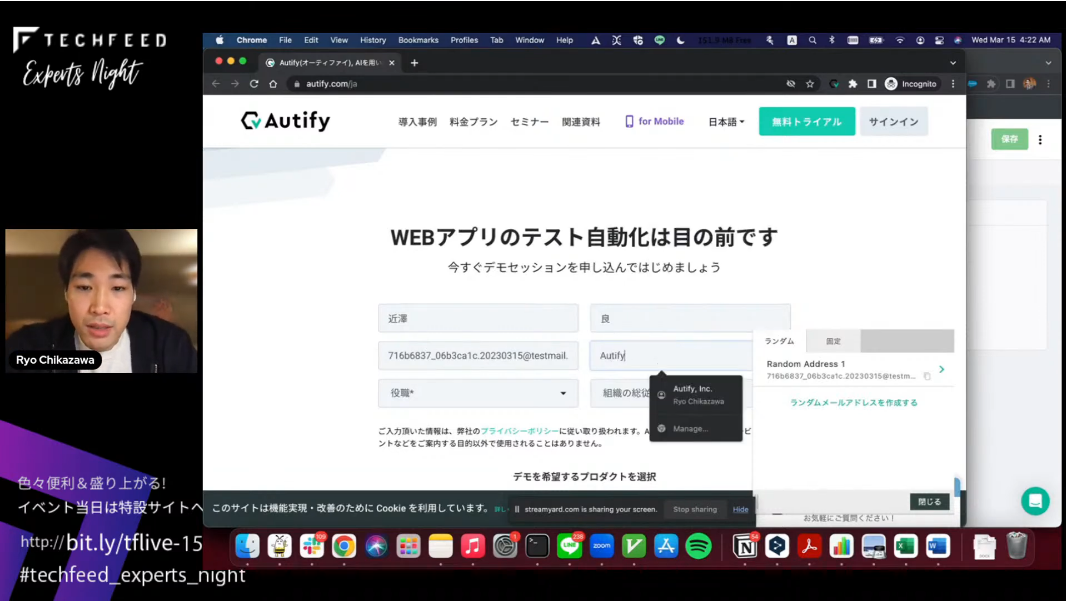Open Chrome side panel icon
Screen dimensions: 1067x601
click(872, 84)
